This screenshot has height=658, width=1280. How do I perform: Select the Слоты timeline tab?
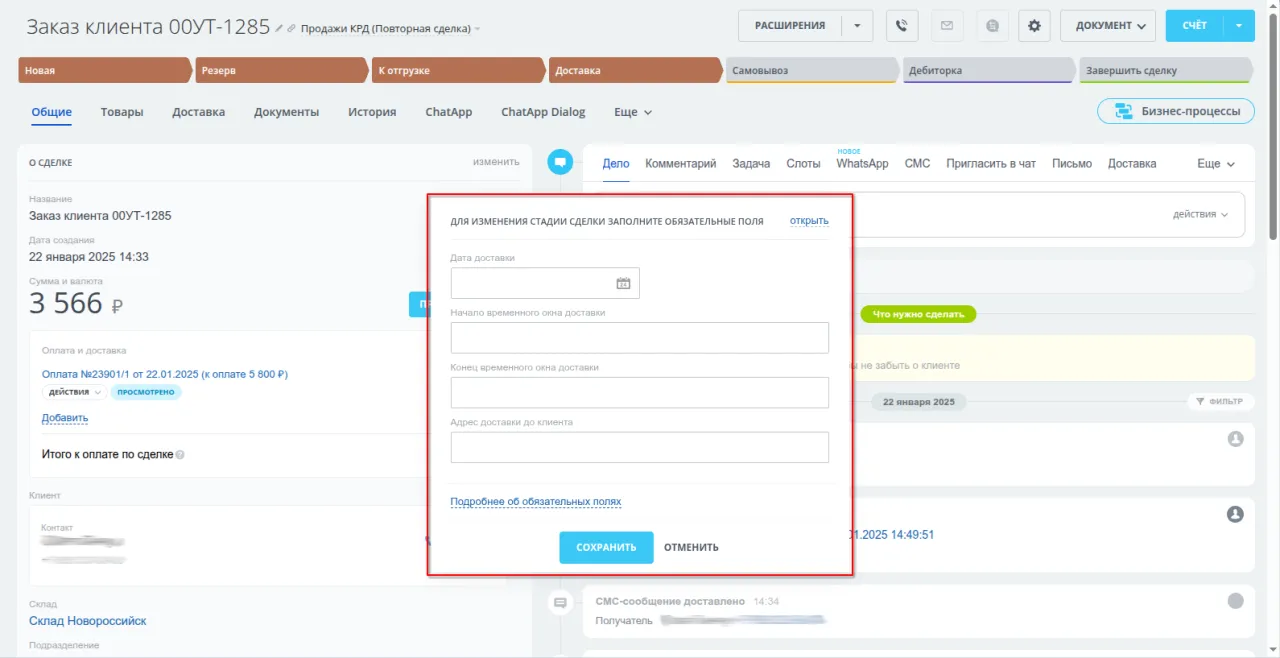pyautogui.click(x=803, y=163)
